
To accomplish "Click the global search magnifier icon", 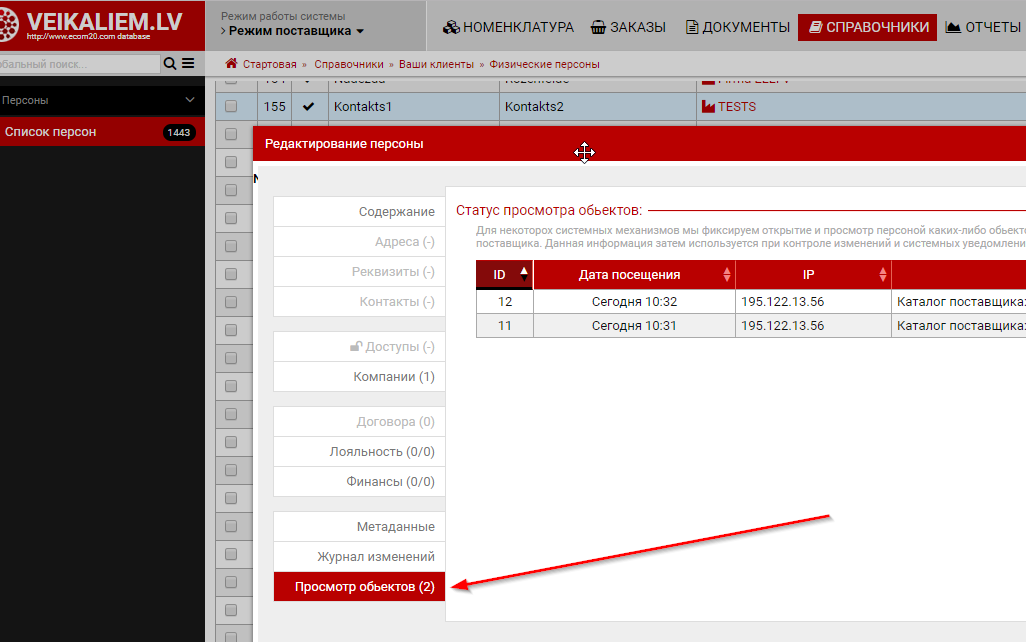I will click(x=170, y=64).
